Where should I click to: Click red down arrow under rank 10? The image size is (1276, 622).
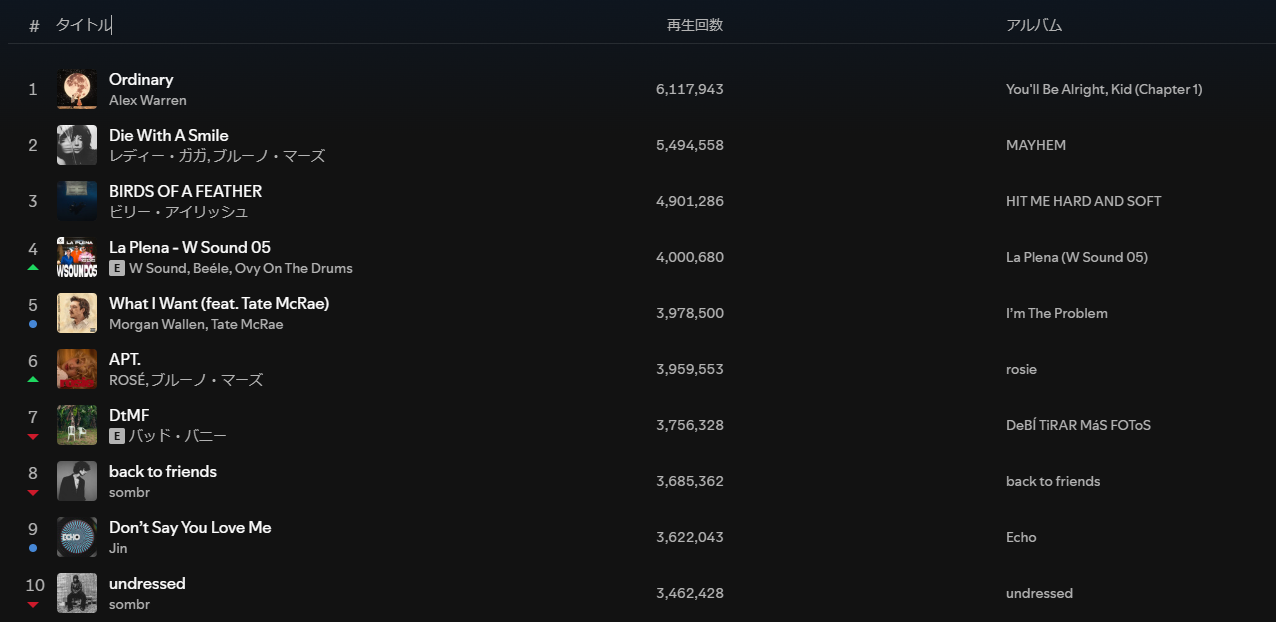(x=33, y=604)
